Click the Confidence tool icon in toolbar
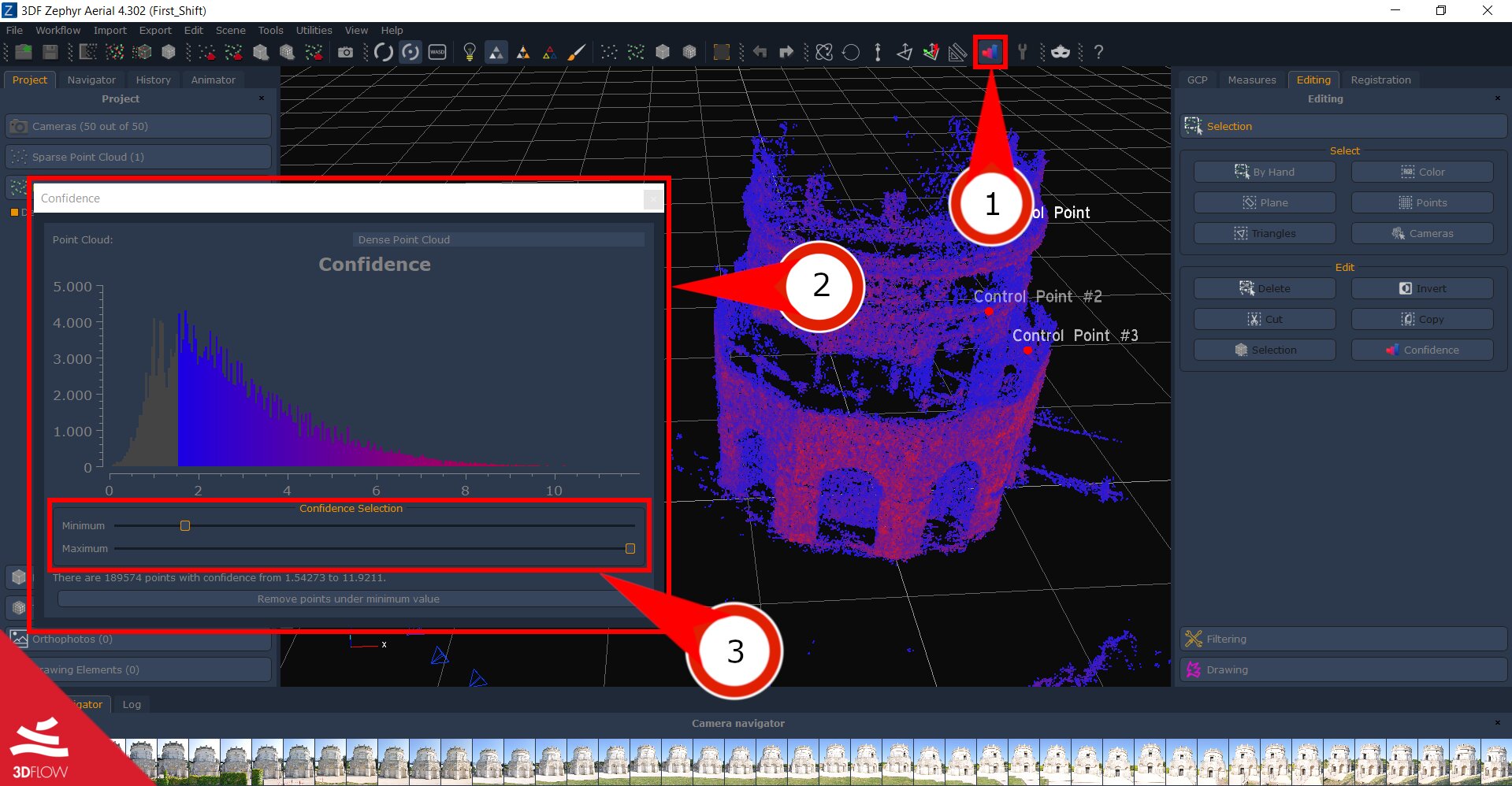This screenshot has height=786, width=1512. click(x=990, y=52)
